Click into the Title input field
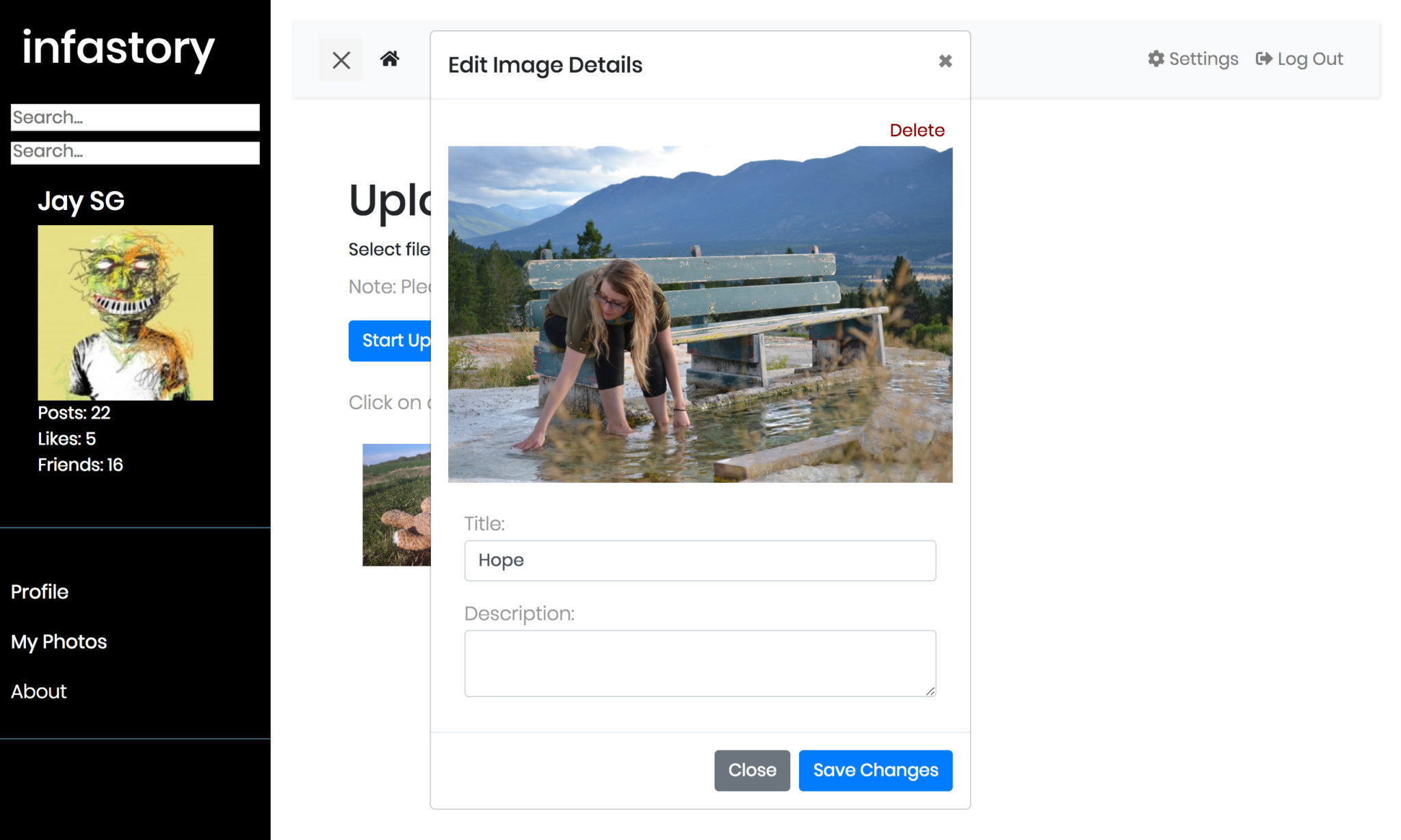This screenshot has height=840, width=1401. 699,560
